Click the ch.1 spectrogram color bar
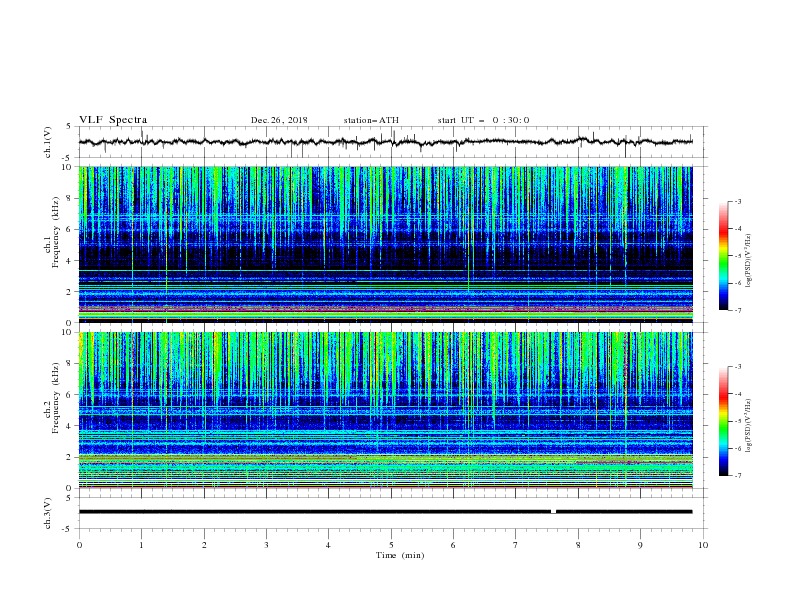The width and height of the screenshot is (792, 612). 724,256
